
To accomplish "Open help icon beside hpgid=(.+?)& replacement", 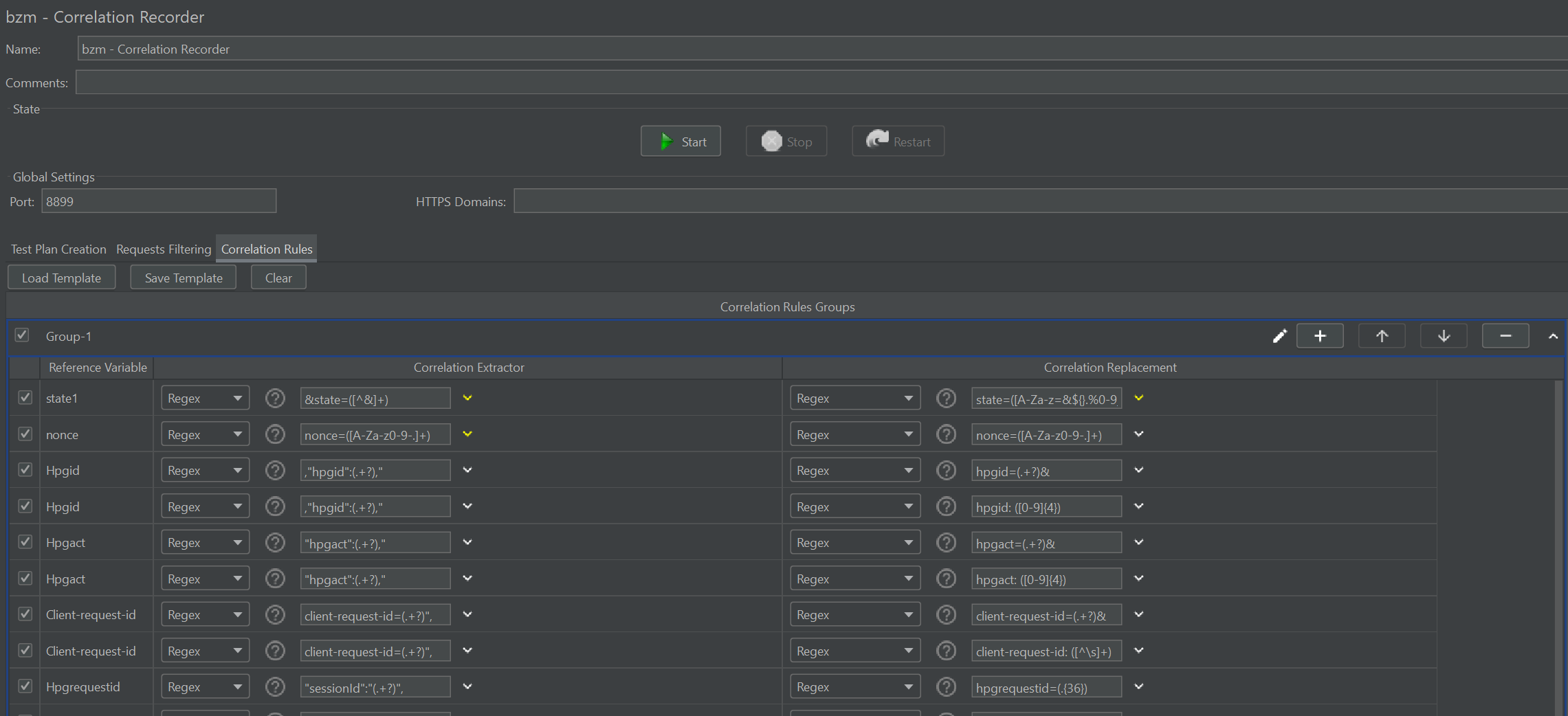I will coord(946,470).
